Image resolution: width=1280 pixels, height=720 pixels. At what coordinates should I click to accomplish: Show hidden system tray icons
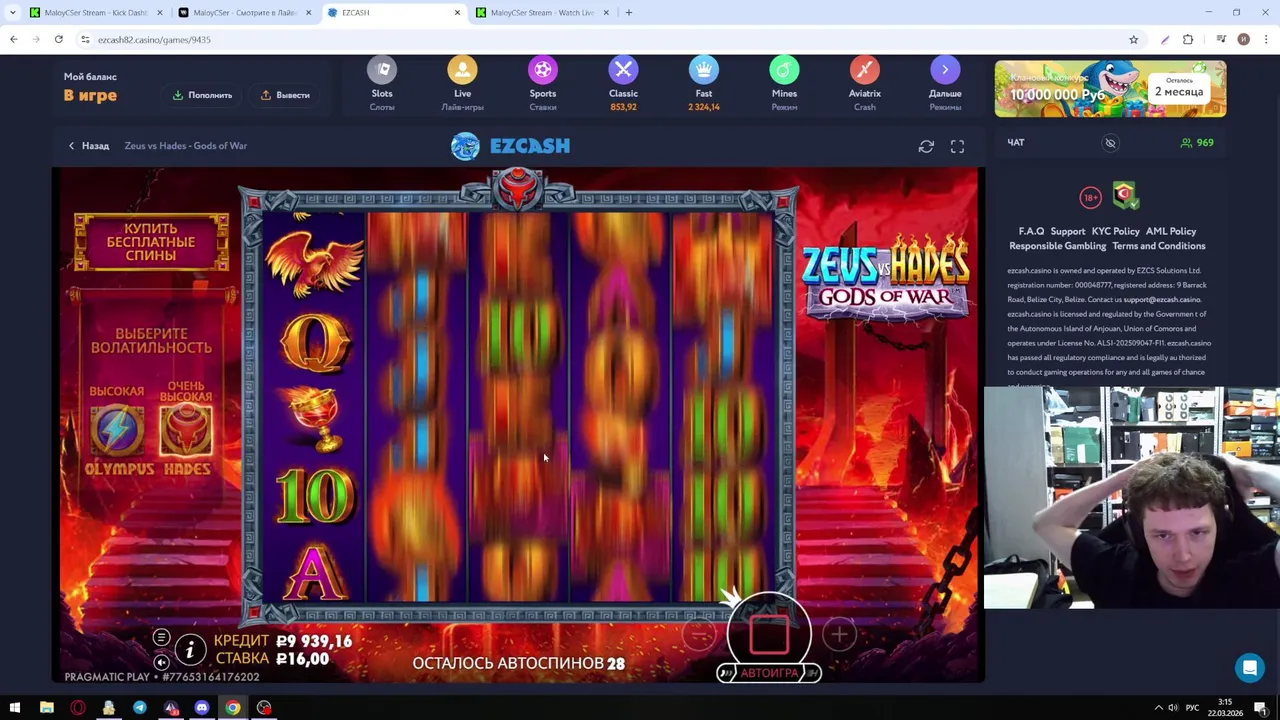click(x=1159, y=708)
